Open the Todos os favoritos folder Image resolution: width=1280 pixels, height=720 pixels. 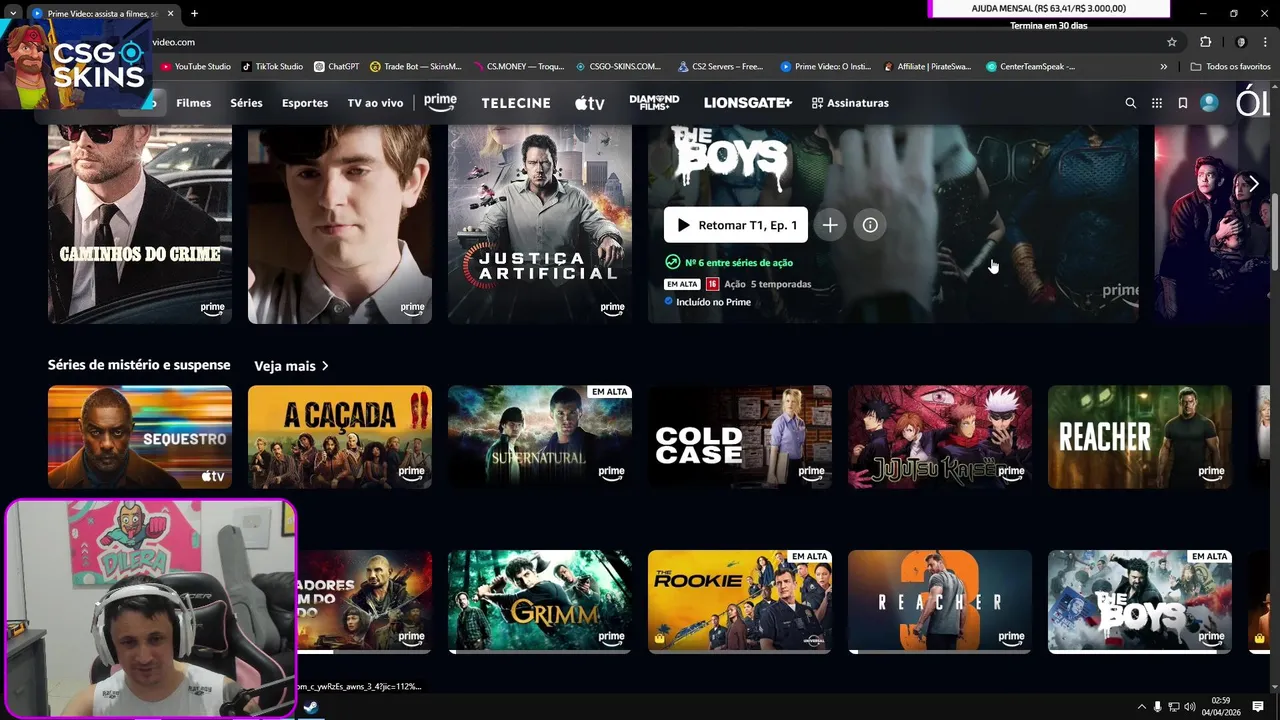tap(1231, 67)
